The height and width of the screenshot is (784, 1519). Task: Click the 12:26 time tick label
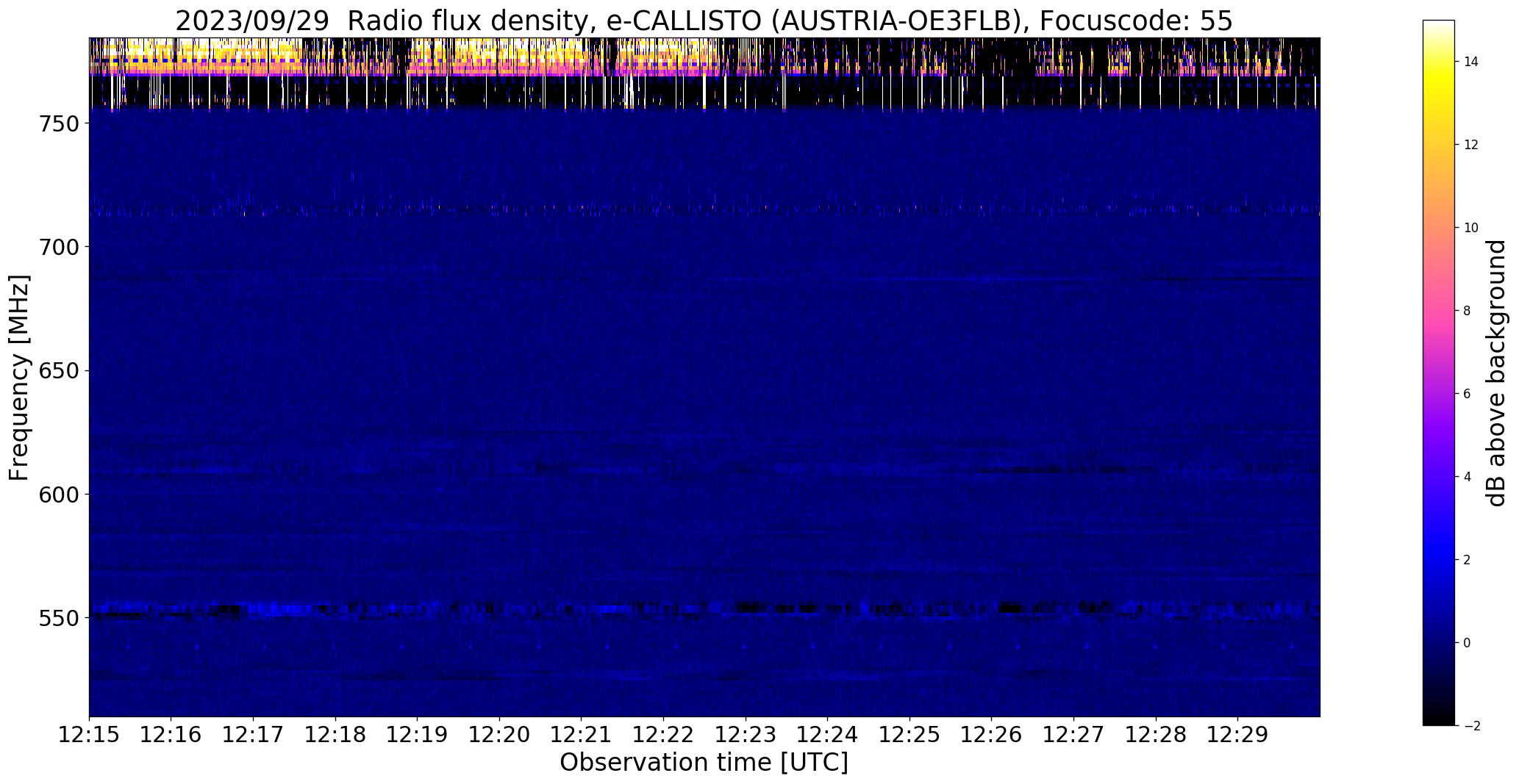pyautogui.click(x=992, y=735)
